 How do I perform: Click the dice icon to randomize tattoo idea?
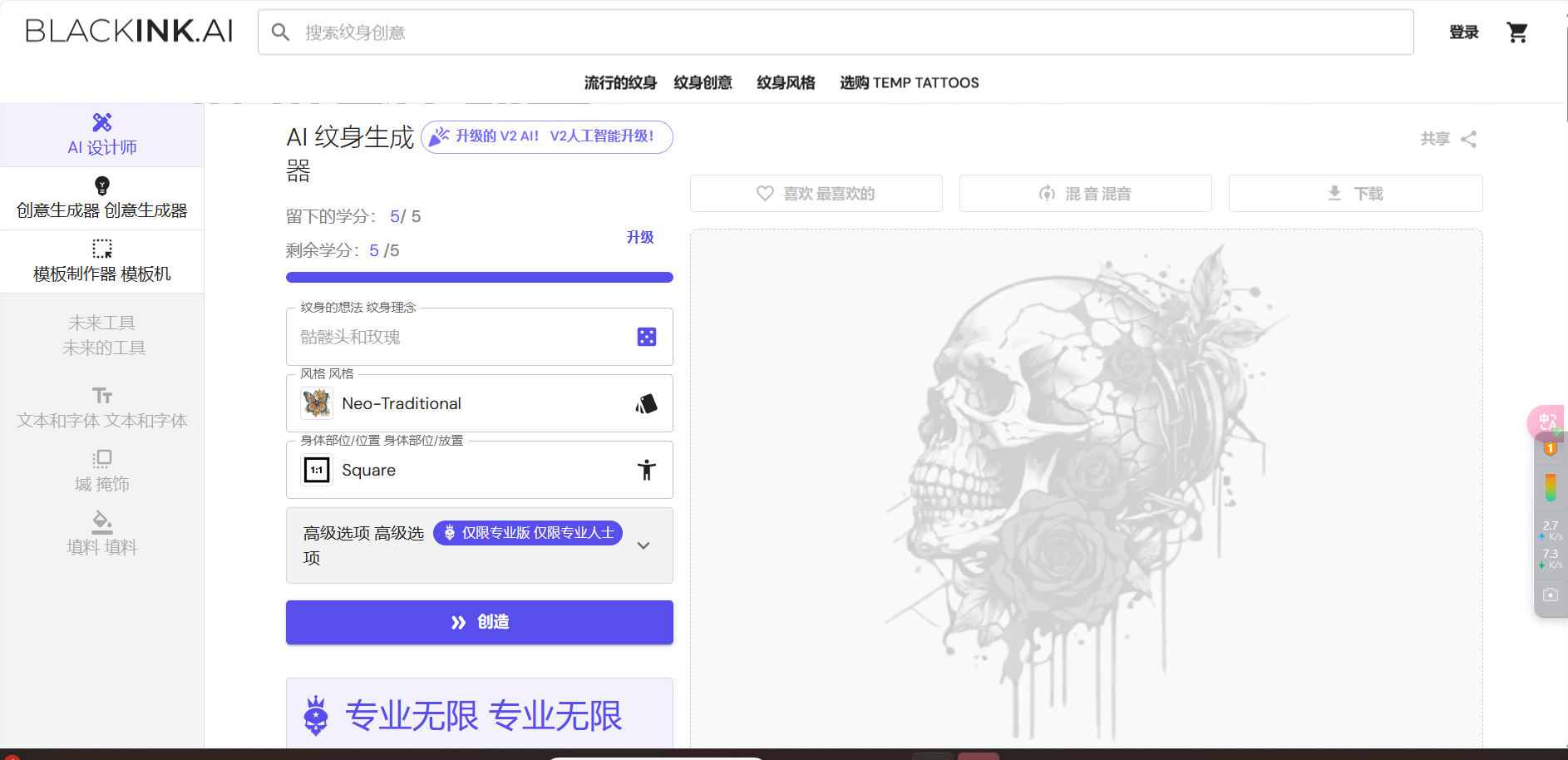pos(646,337)
